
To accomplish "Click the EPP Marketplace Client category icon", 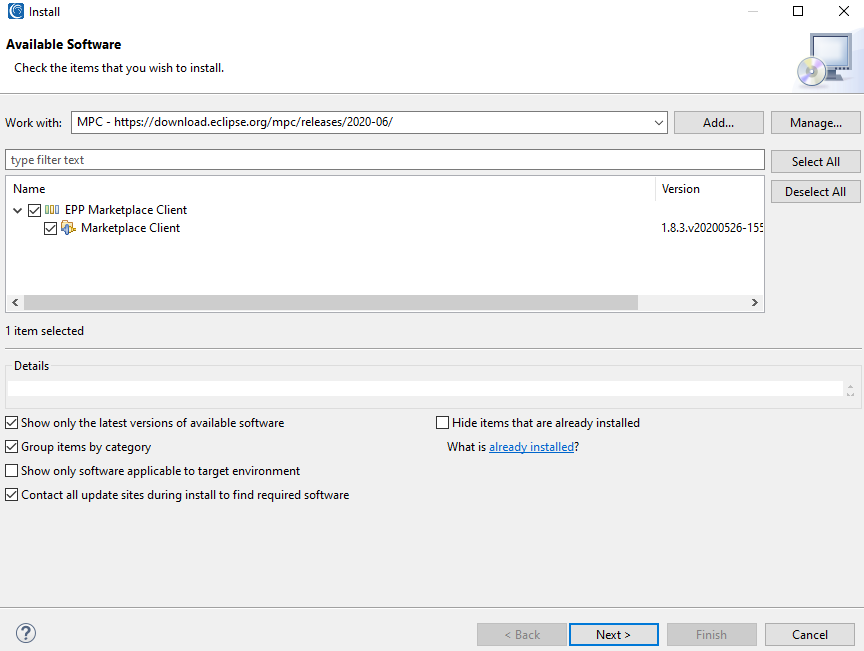I will [52, 209].
